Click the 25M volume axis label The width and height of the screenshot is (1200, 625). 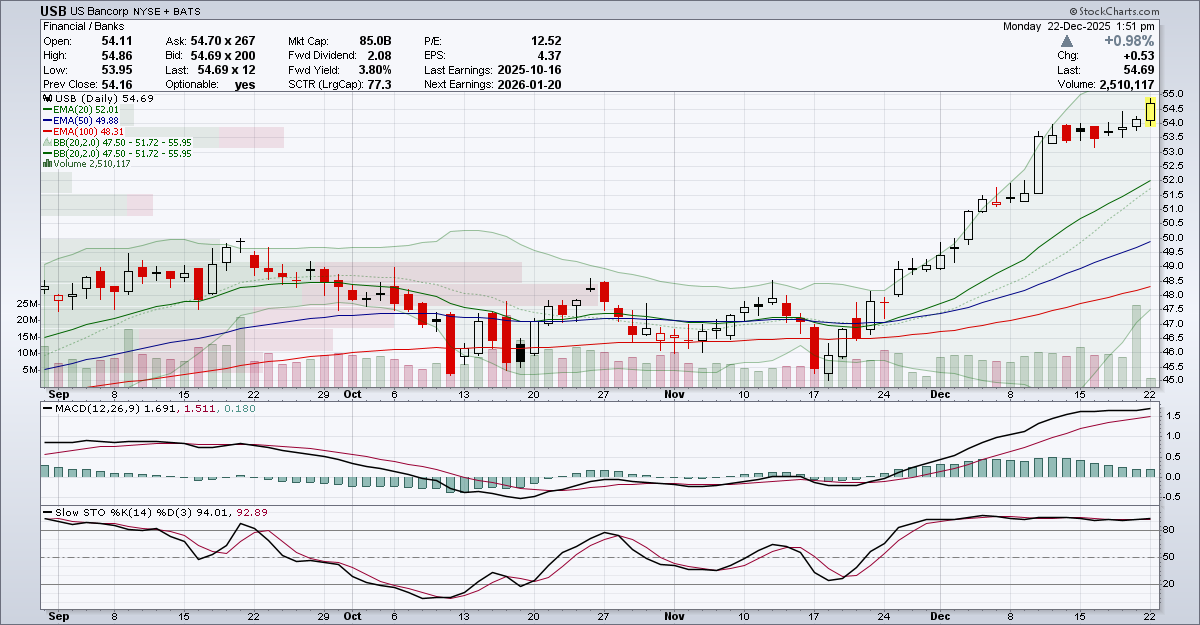click(25, 302)
